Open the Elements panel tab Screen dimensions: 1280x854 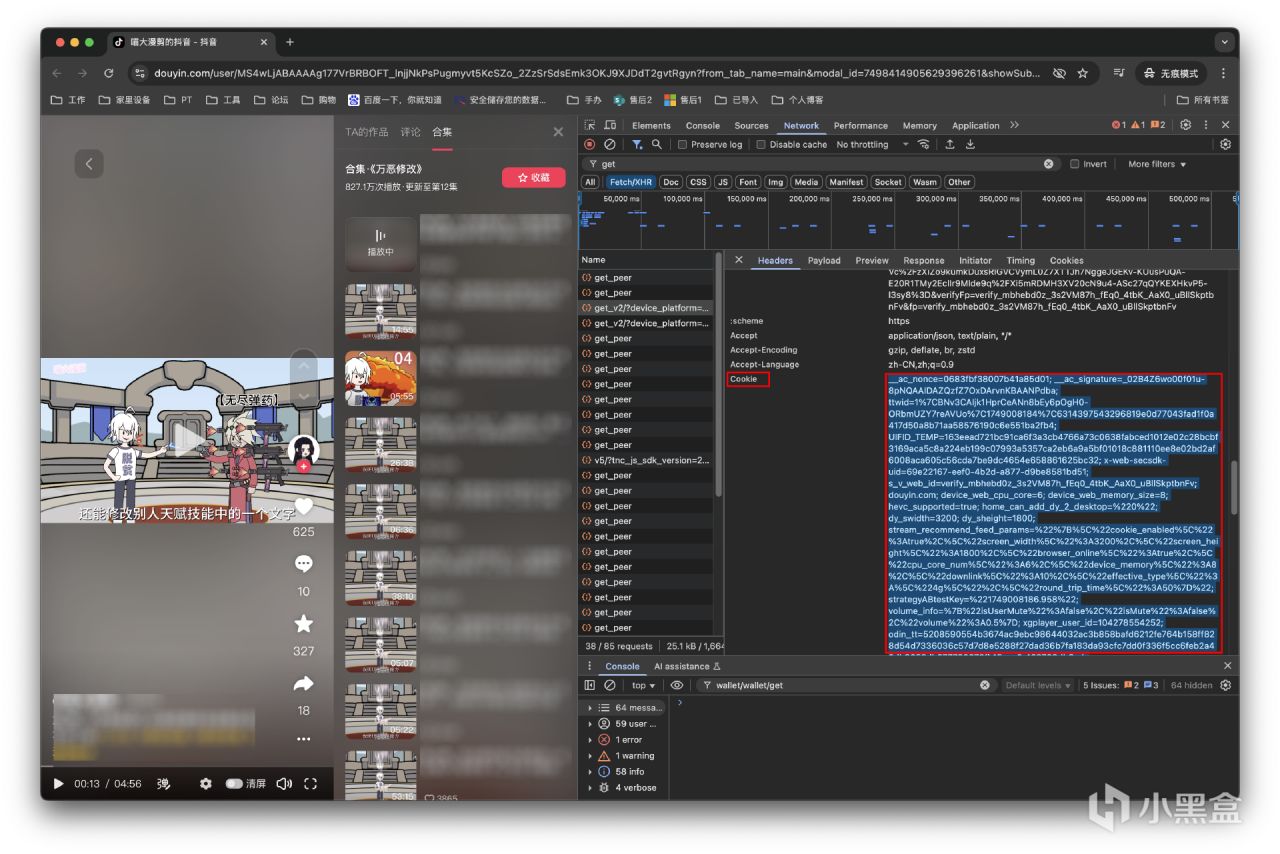[x=651, y=126]
